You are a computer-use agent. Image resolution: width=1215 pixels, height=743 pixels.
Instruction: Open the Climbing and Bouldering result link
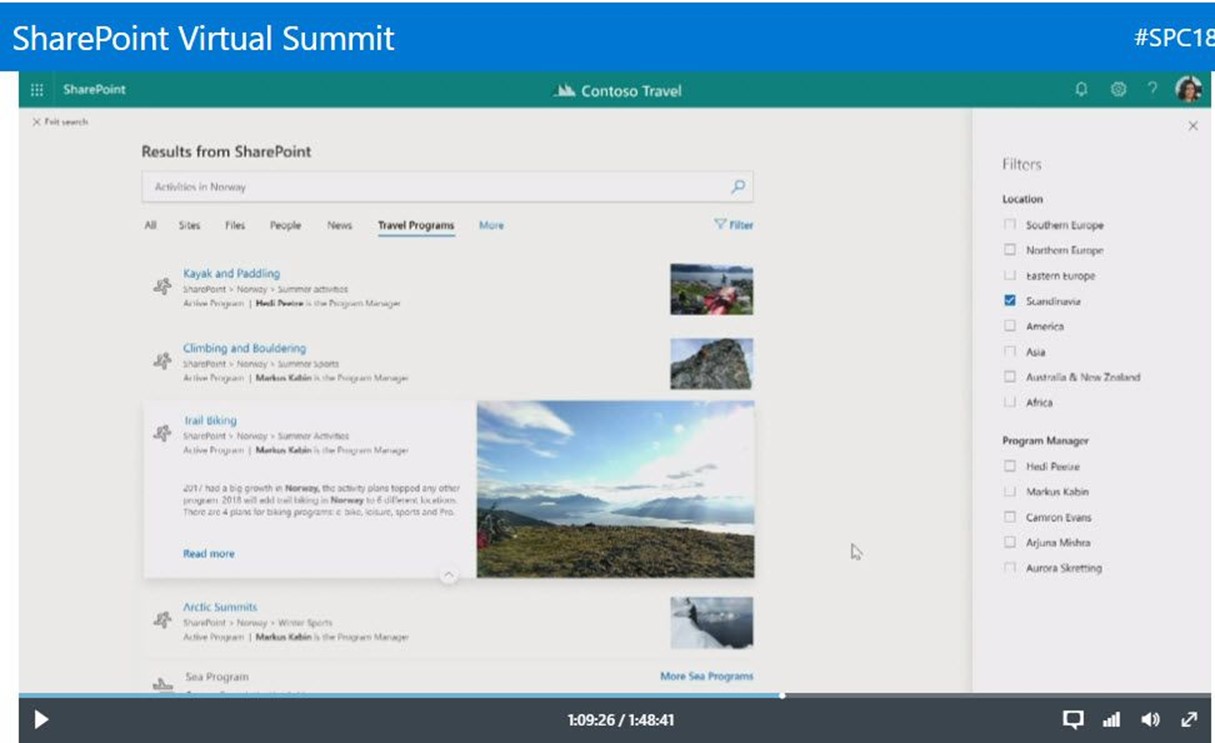pos(244,348)
